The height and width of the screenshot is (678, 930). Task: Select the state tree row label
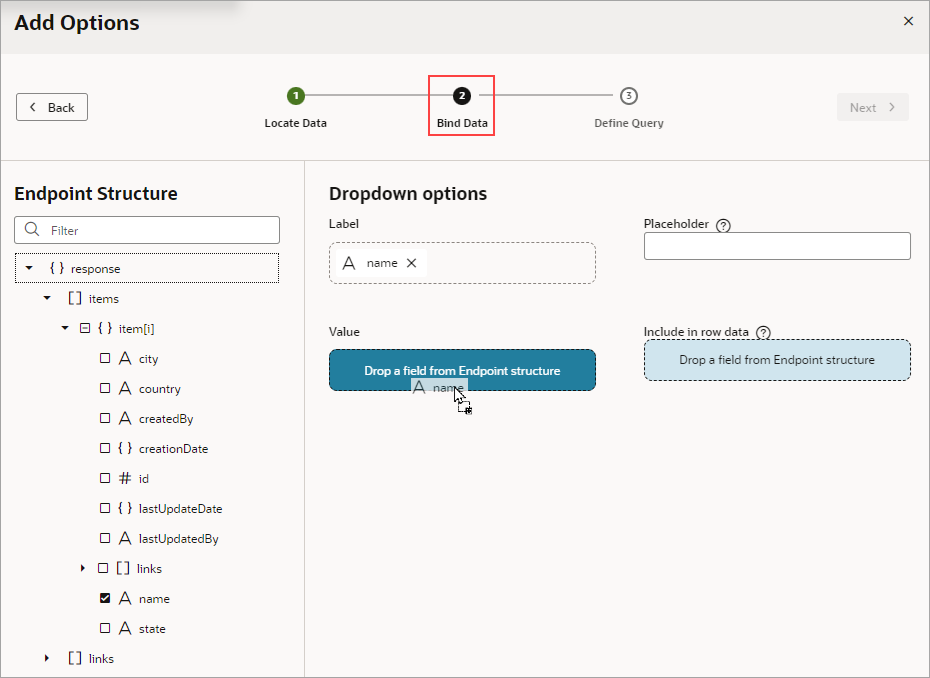tap(152, 629)
